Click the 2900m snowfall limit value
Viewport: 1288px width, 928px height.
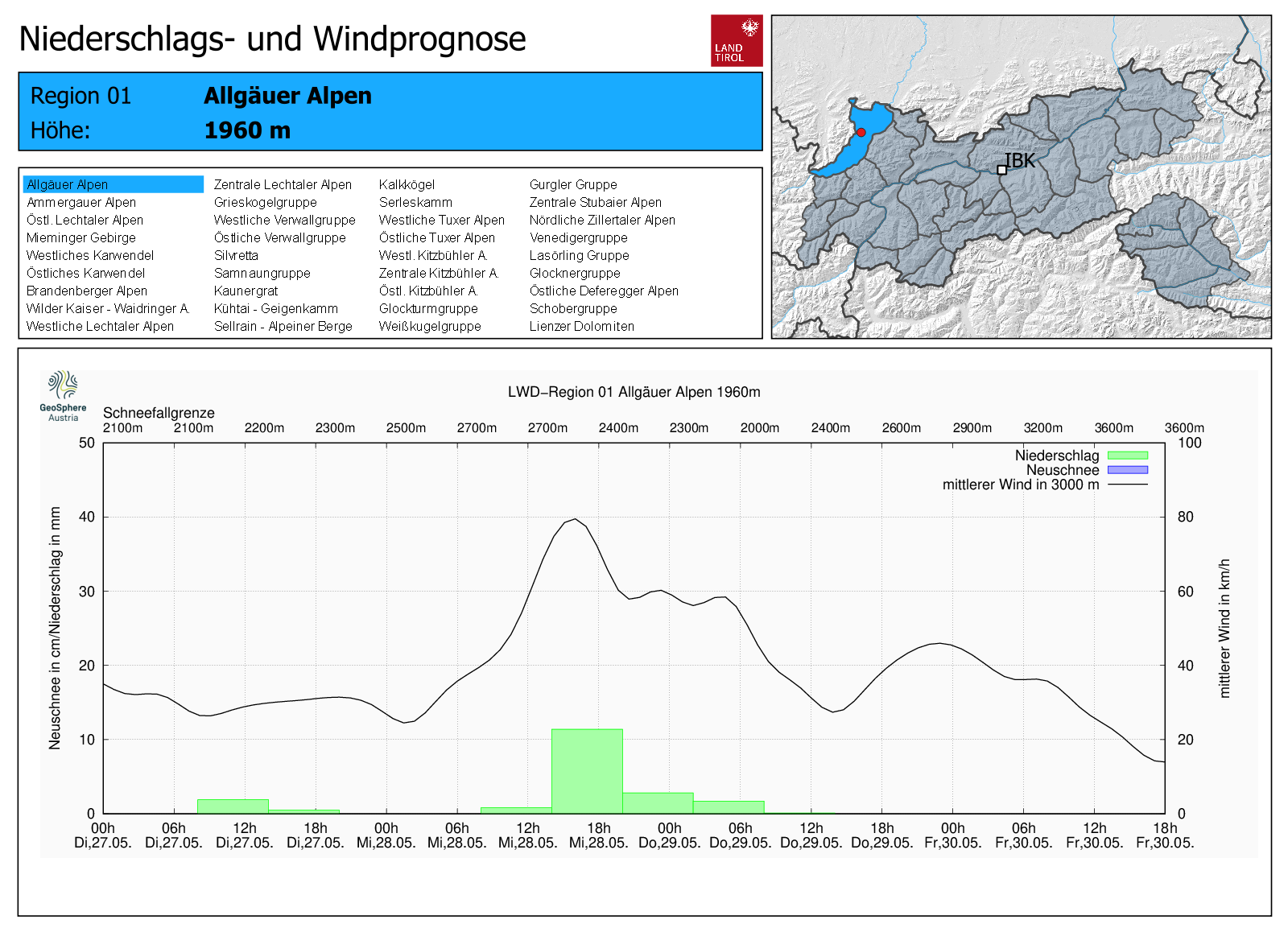click(972, 428)
